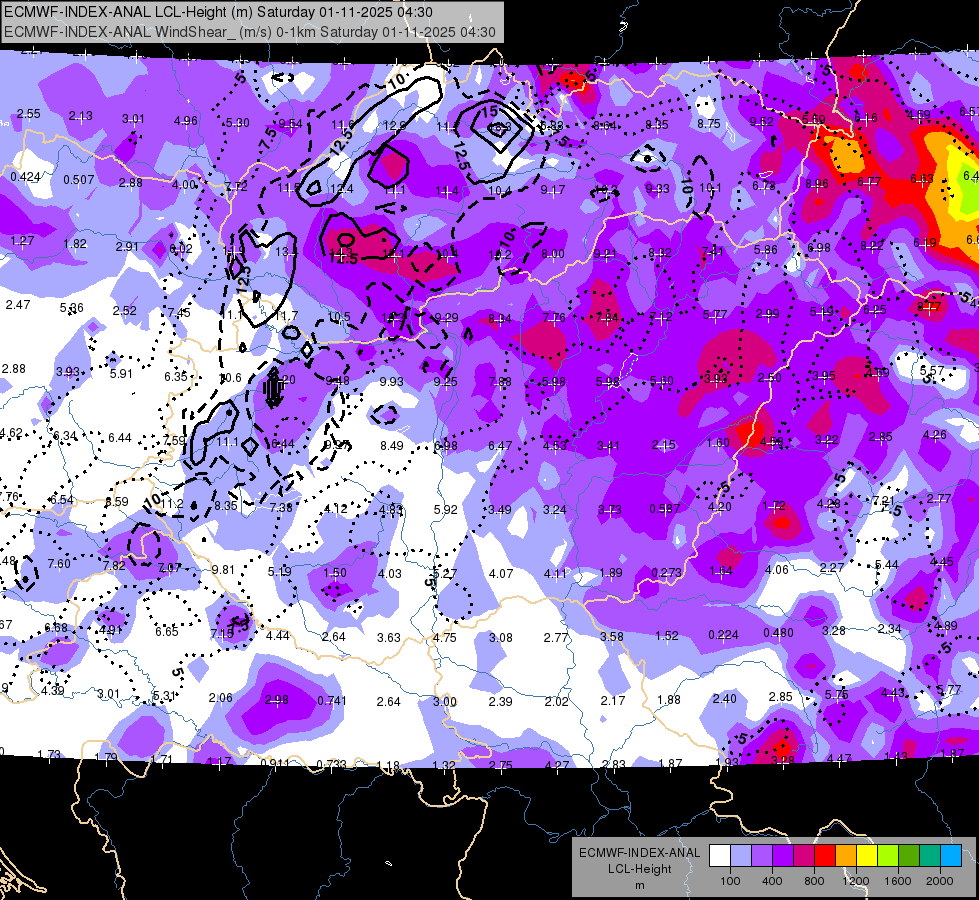Click the legend label 1600

(898, 881)
